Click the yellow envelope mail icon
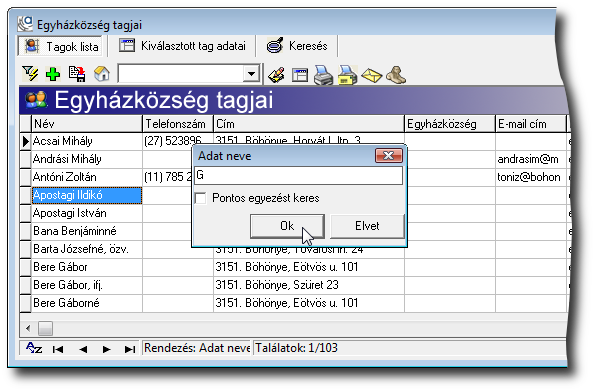The width and height of the screenshot is (606, 391). (x=371, y=75)
